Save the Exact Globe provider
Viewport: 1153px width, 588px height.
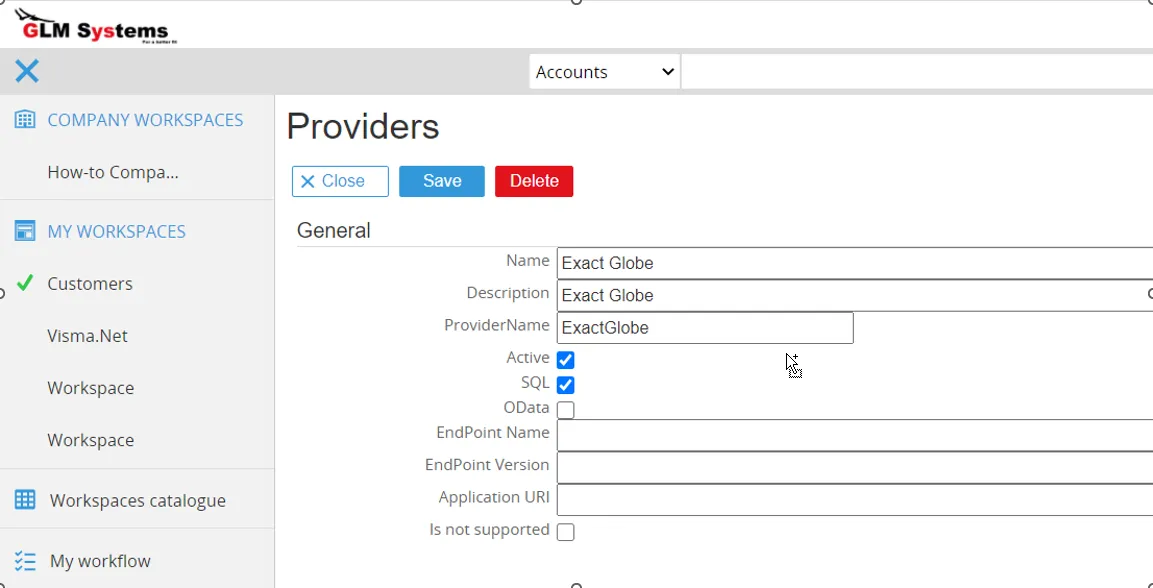click(441, 181)
